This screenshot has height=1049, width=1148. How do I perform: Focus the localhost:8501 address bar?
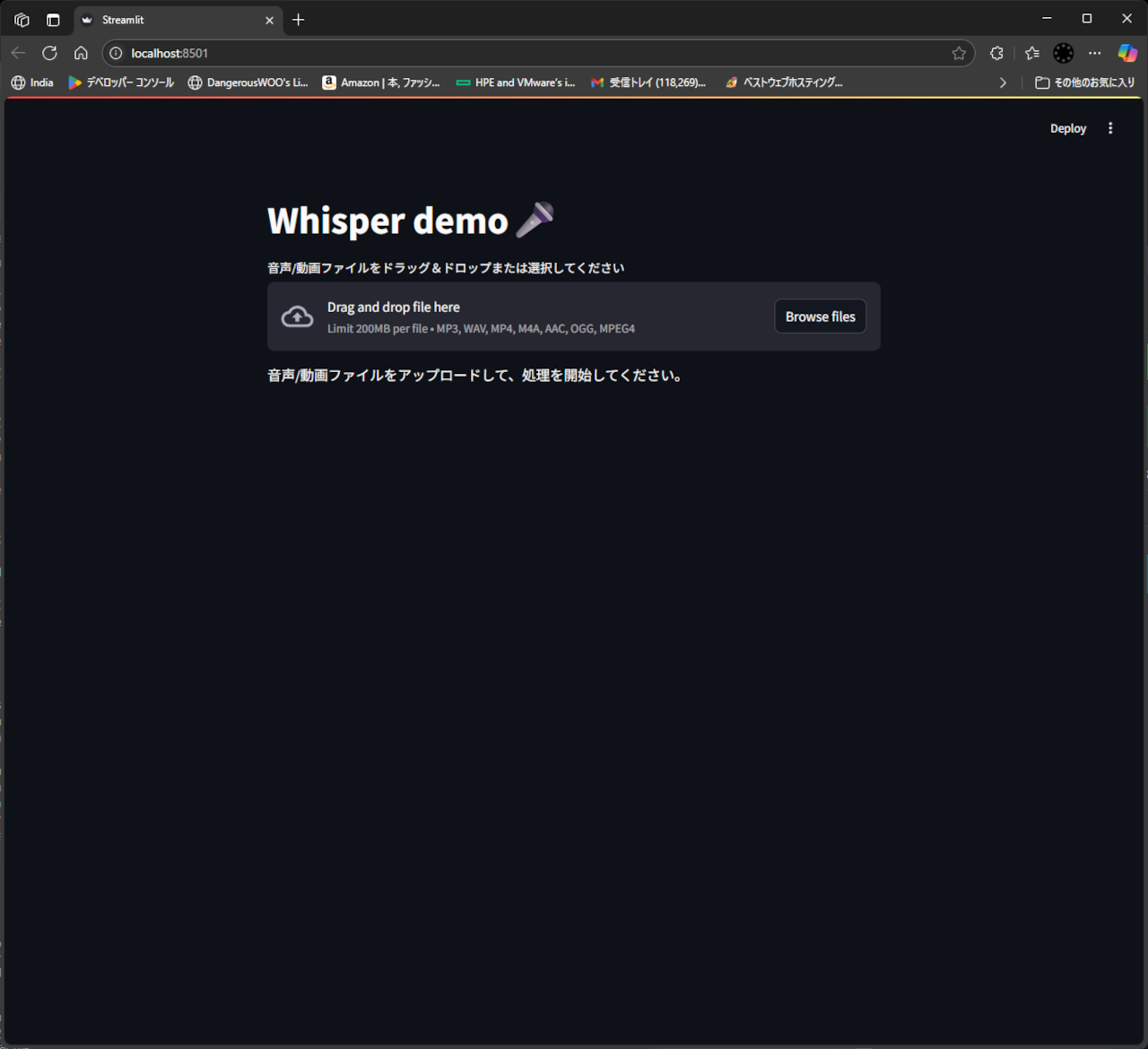(x=538, y=53)
